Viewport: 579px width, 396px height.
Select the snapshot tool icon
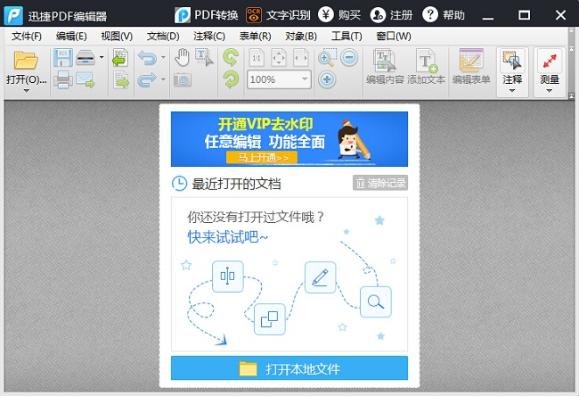pos(182,80)
